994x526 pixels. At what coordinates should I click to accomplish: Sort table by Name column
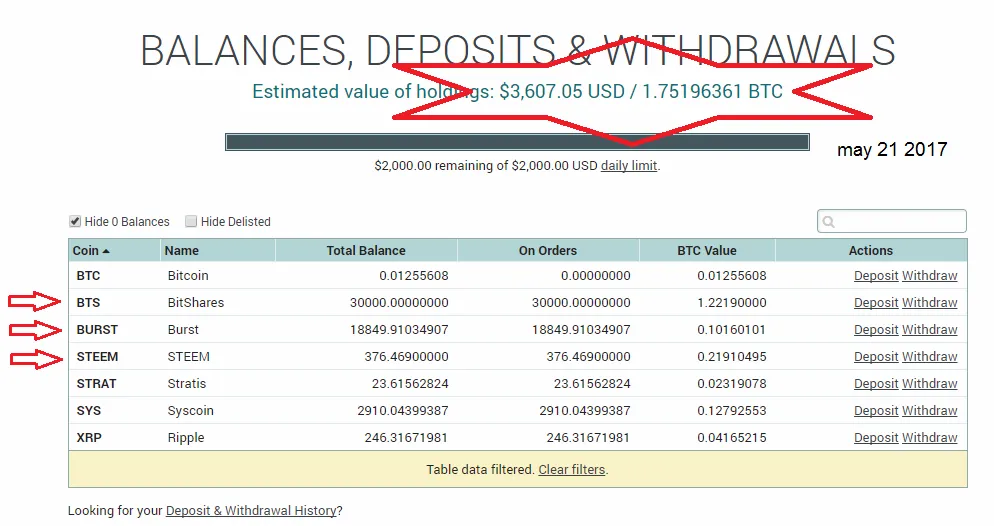181,250
